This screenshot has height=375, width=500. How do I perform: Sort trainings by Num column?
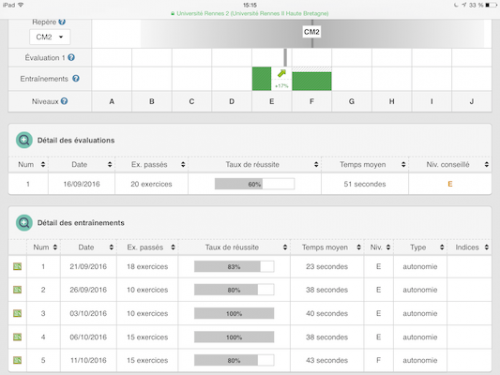pos(55,247)
